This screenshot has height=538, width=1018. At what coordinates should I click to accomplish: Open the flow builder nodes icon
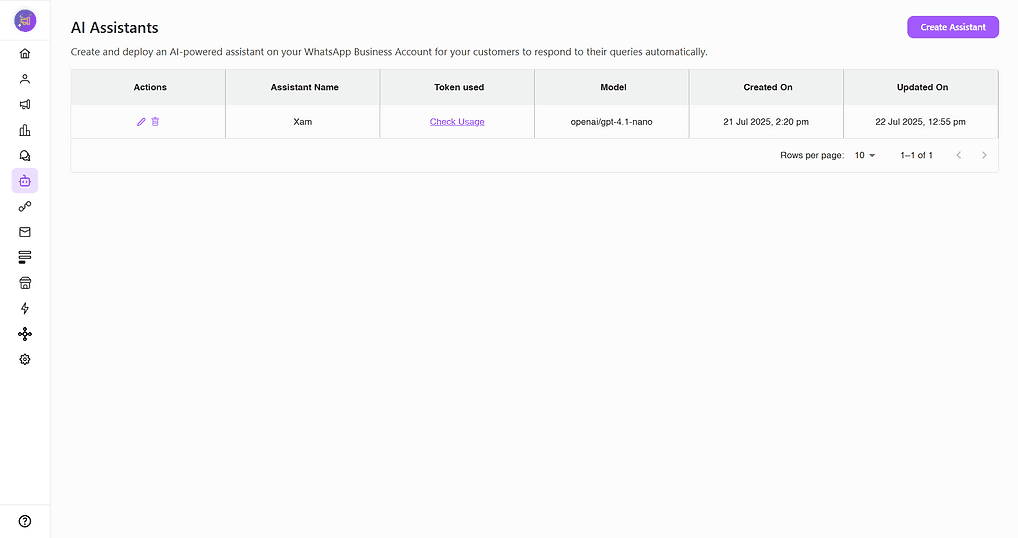[x=25, y=334]
